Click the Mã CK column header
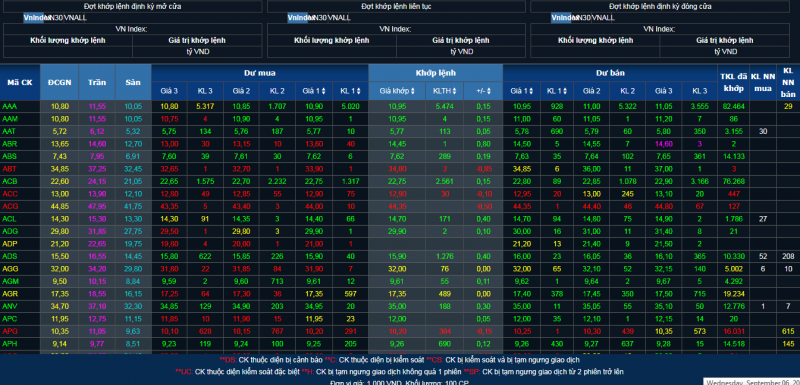The image size is (800, 385). pyautogui.click(x=20, y=82)
